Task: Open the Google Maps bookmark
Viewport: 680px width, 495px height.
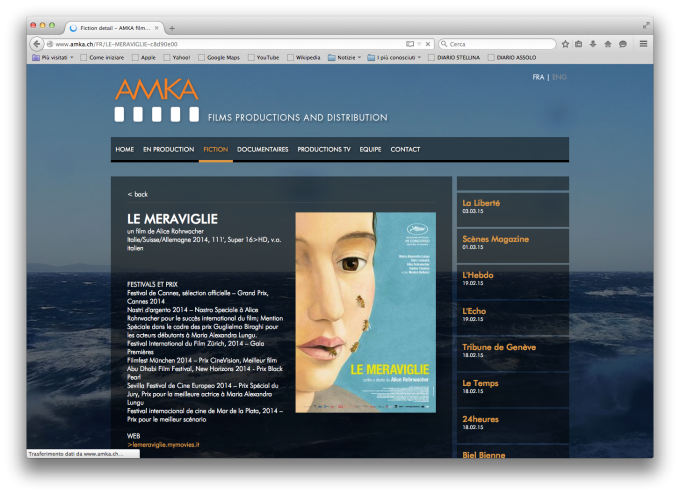Action: click(219, 57)
